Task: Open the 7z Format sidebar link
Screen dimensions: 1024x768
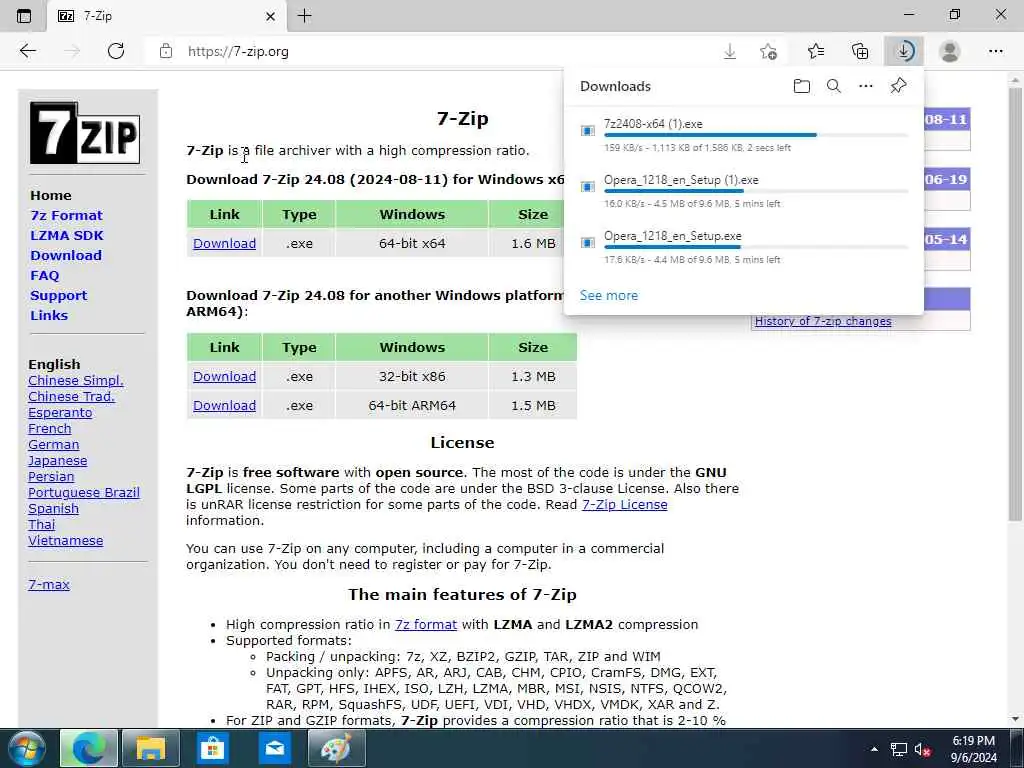Action: (x=66, y=216)
